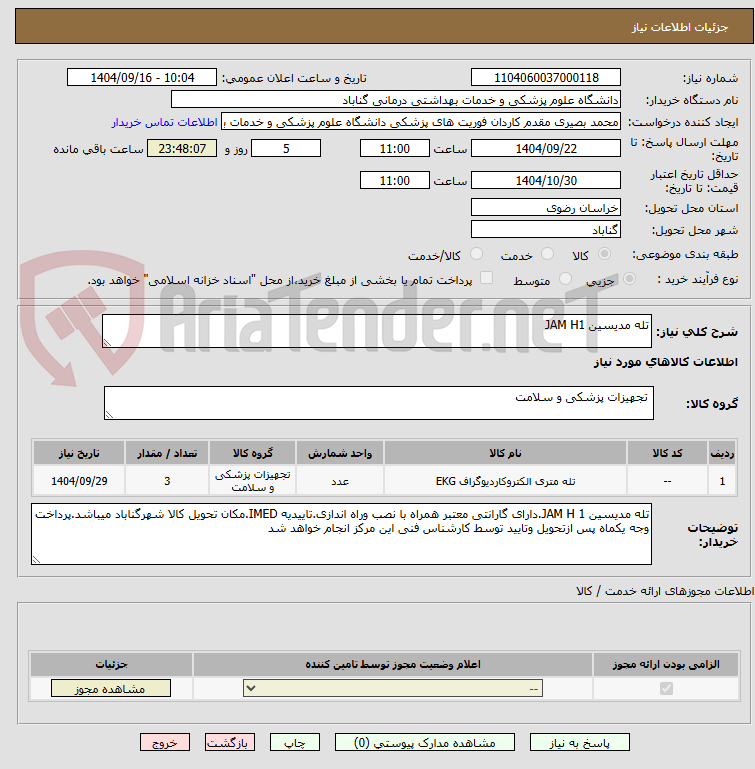Select the 'کالا/خدمت' radio button
This screenshot has width=755, height=769.
pos(476,254)
